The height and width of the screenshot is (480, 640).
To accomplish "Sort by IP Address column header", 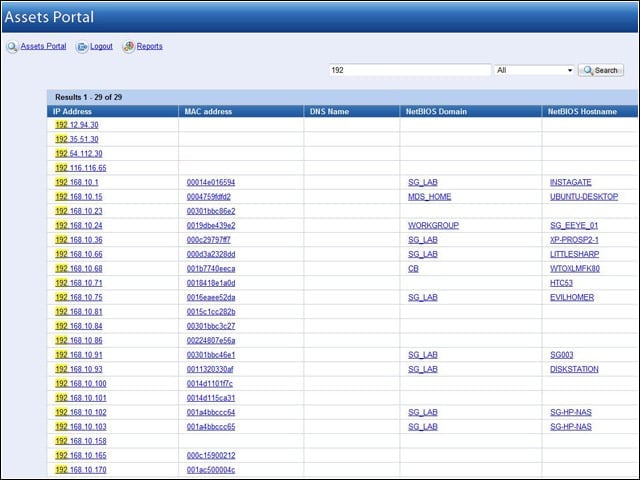I will click(113, 111).
